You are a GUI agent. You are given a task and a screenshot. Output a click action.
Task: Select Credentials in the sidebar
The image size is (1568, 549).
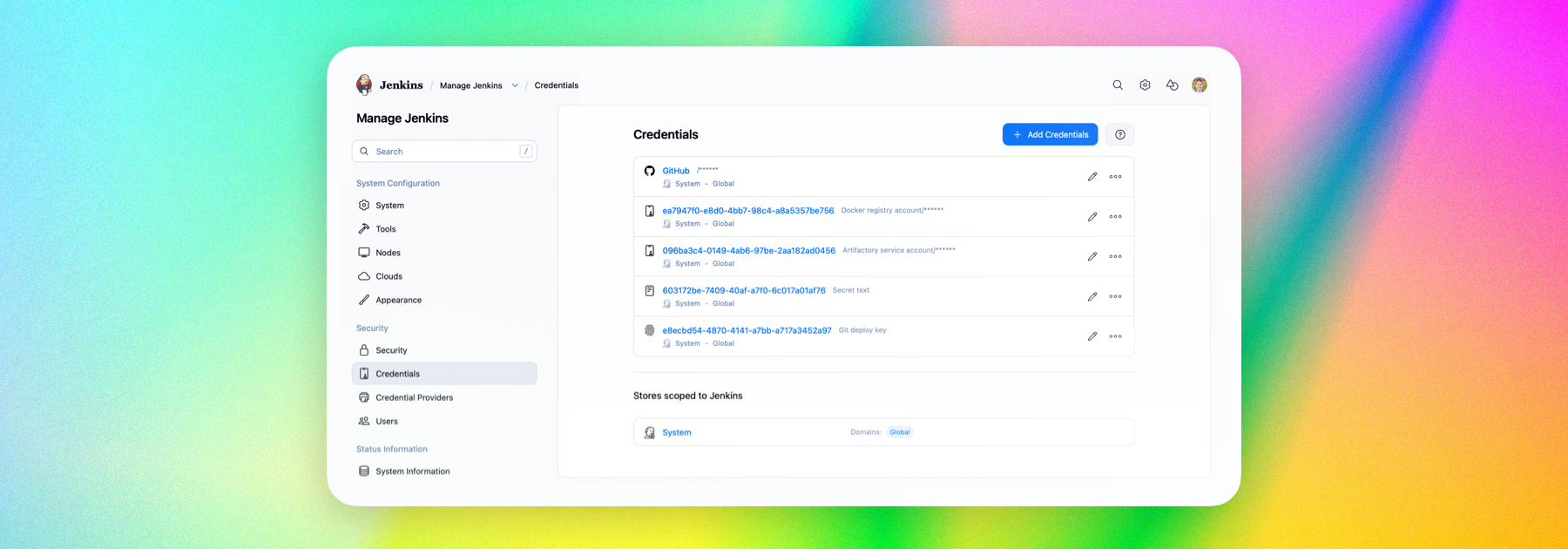(444, 374)
